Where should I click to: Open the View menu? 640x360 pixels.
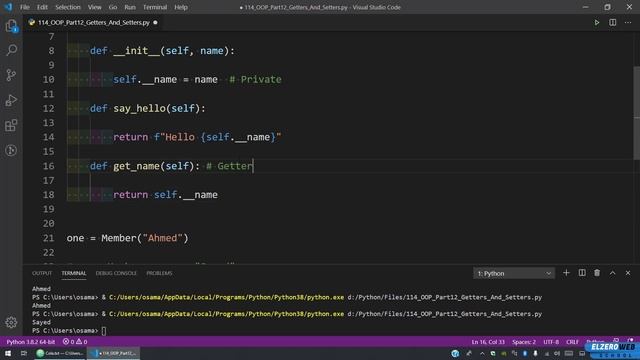pyautogui.click(x=94, y=7)
